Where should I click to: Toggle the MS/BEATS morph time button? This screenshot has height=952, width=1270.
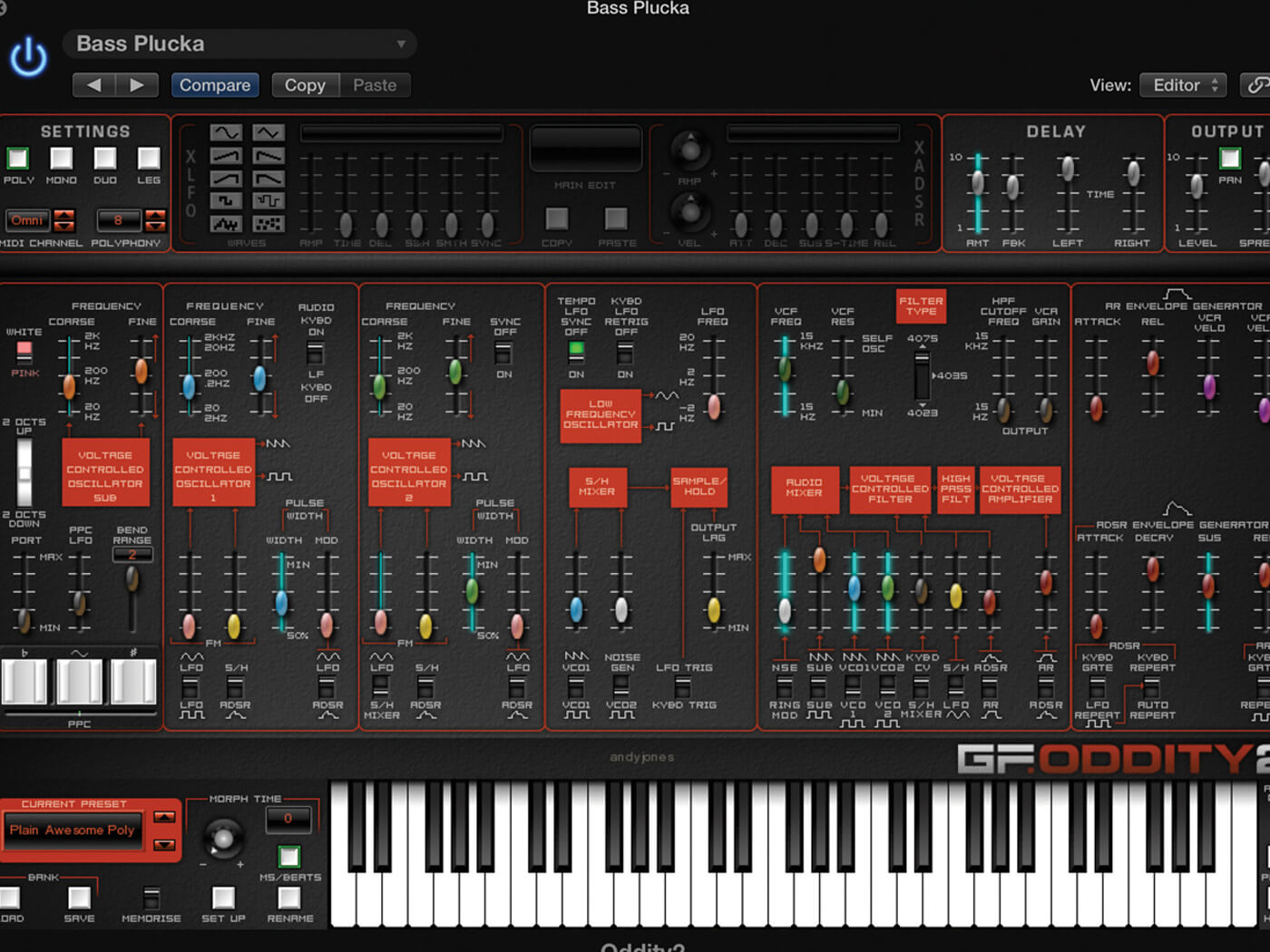coord(289,857)
